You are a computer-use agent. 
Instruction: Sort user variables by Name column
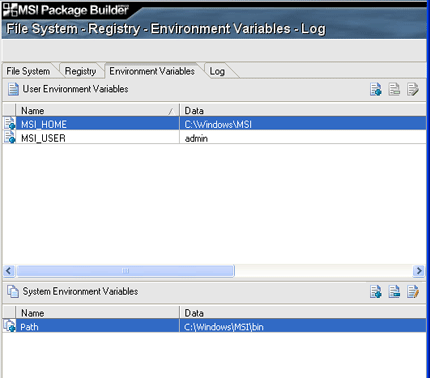[x=97, y=110]
